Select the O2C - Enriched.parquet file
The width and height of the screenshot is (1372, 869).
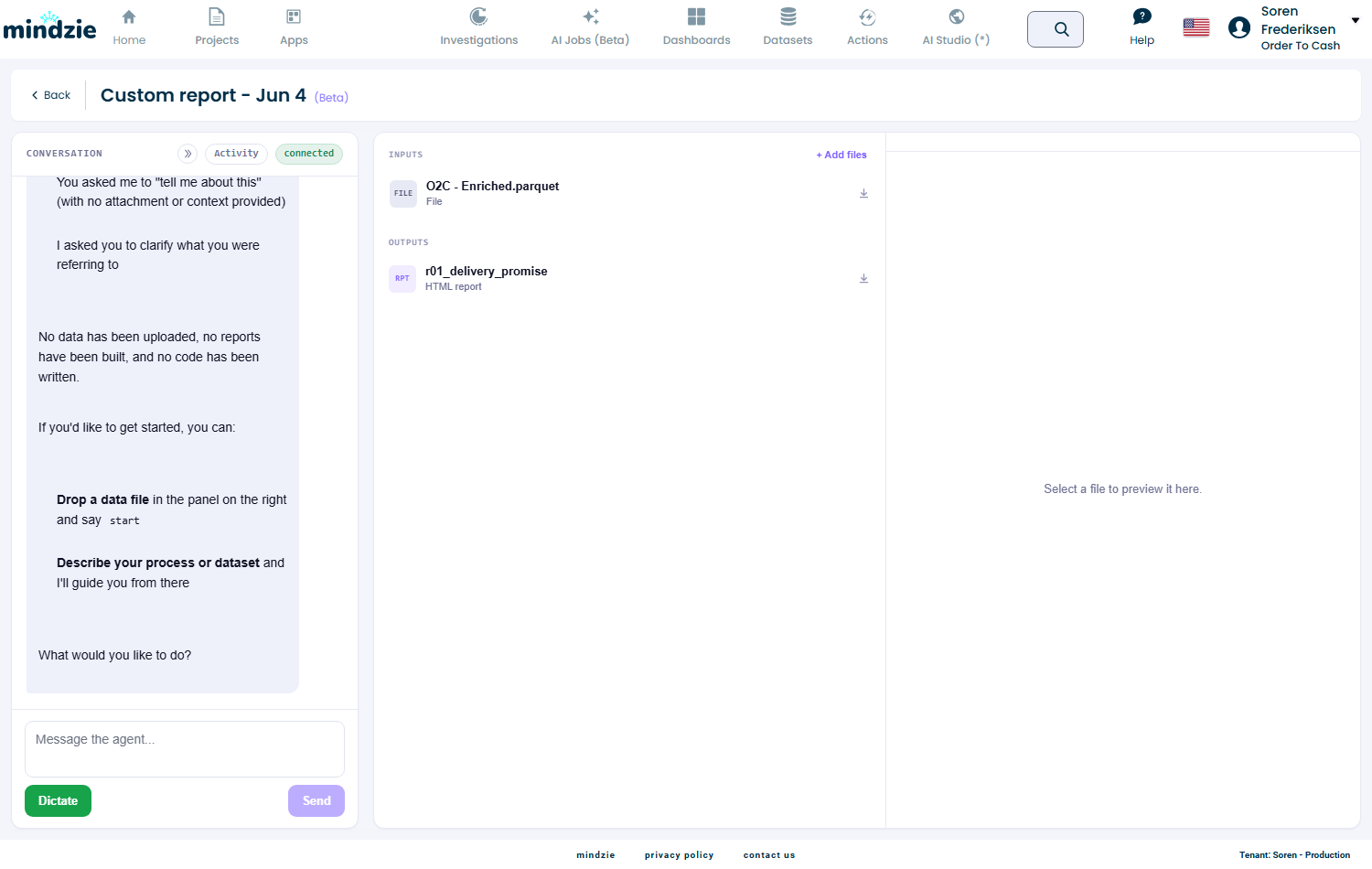[x=629, y=193]
